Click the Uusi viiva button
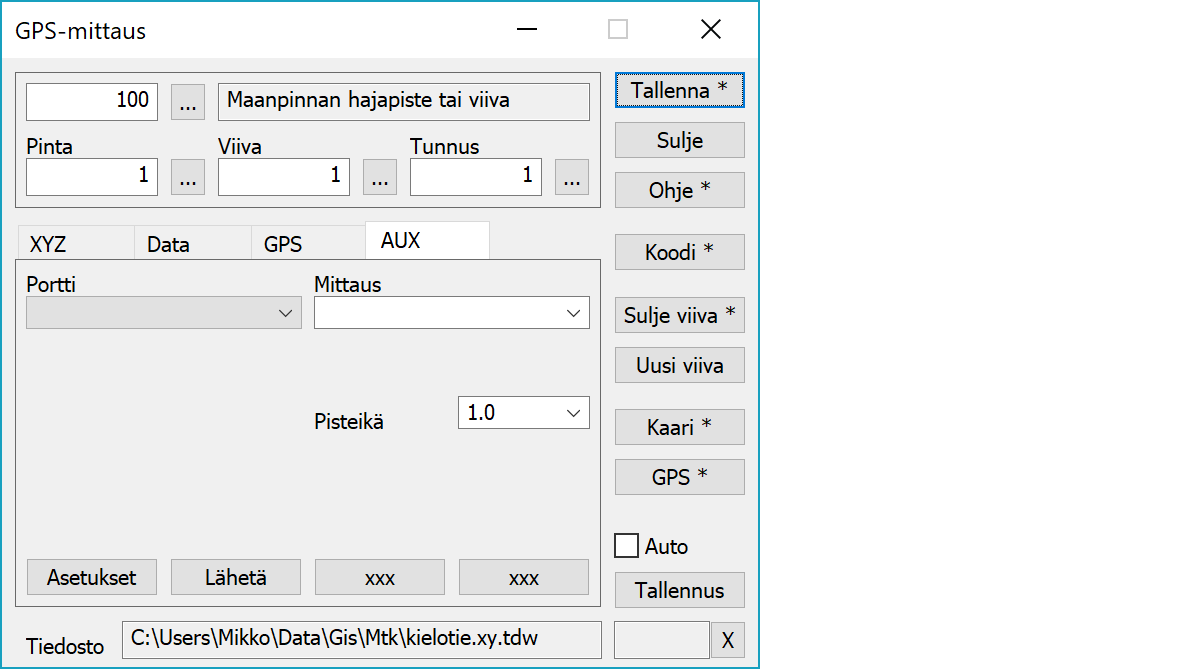Screen dimensions: 1200x669 [679, 366]
